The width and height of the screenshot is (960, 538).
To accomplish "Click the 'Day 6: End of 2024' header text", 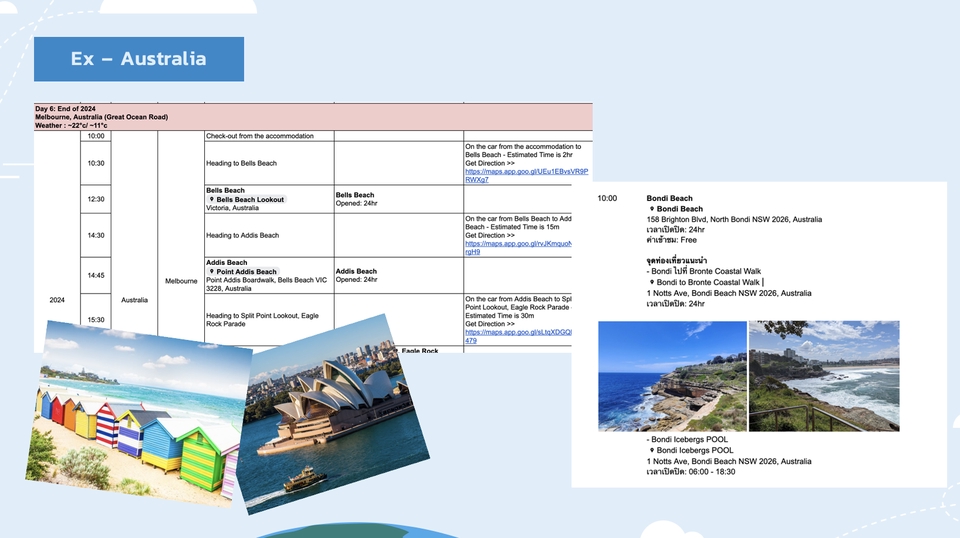I will tap(66, 108).
